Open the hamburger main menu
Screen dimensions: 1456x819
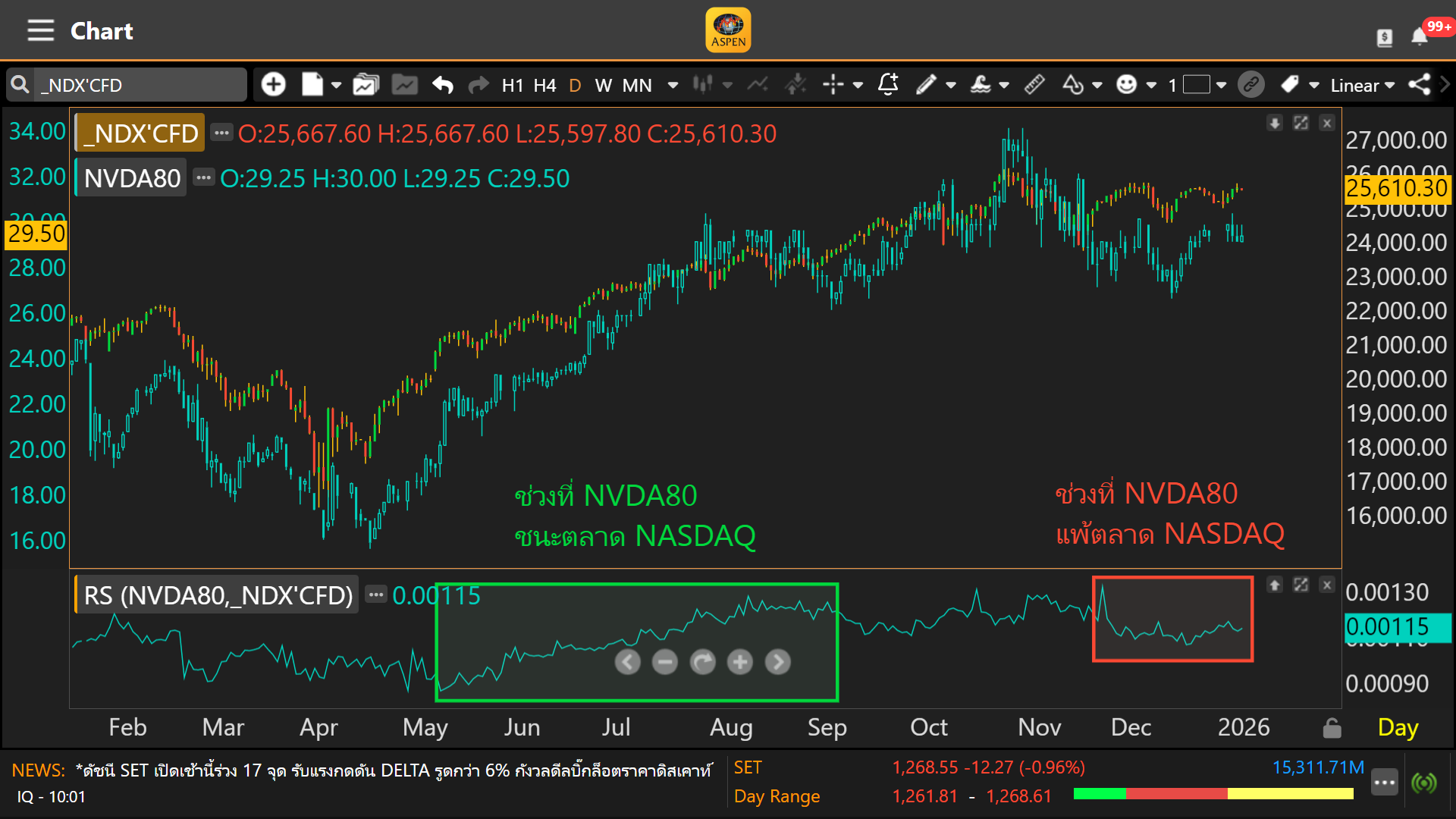[40, 30]
